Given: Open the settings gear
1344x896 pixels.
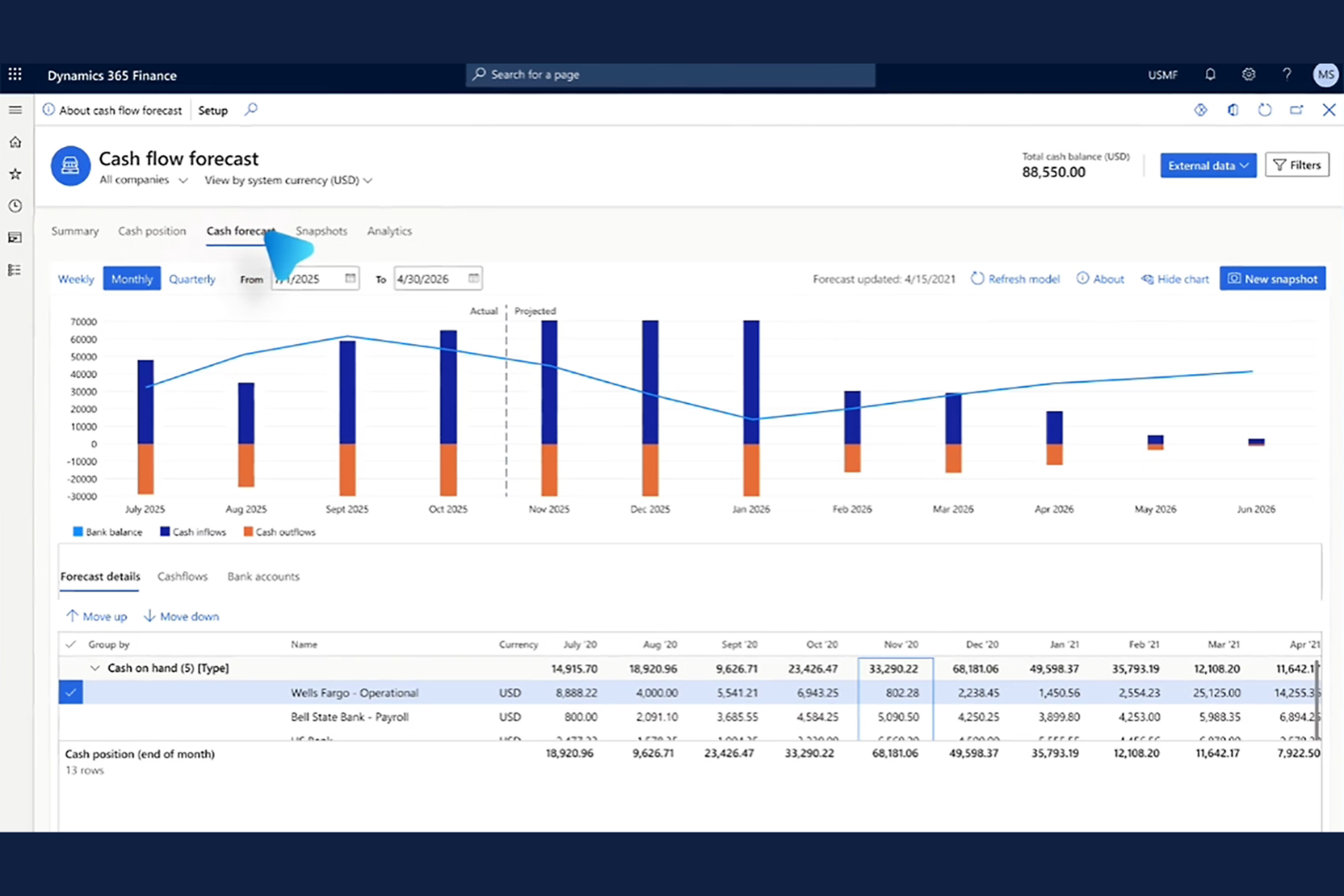Looking at the screenshot, I should coord(1249,74).
